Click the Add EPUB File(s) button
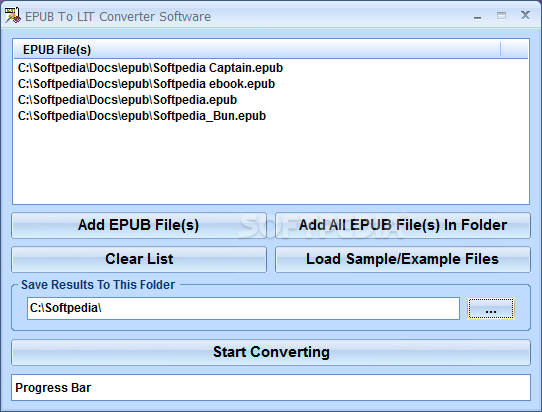Image resolution: width=542 pixels, height=412 pixels. [x=139, y=225]
